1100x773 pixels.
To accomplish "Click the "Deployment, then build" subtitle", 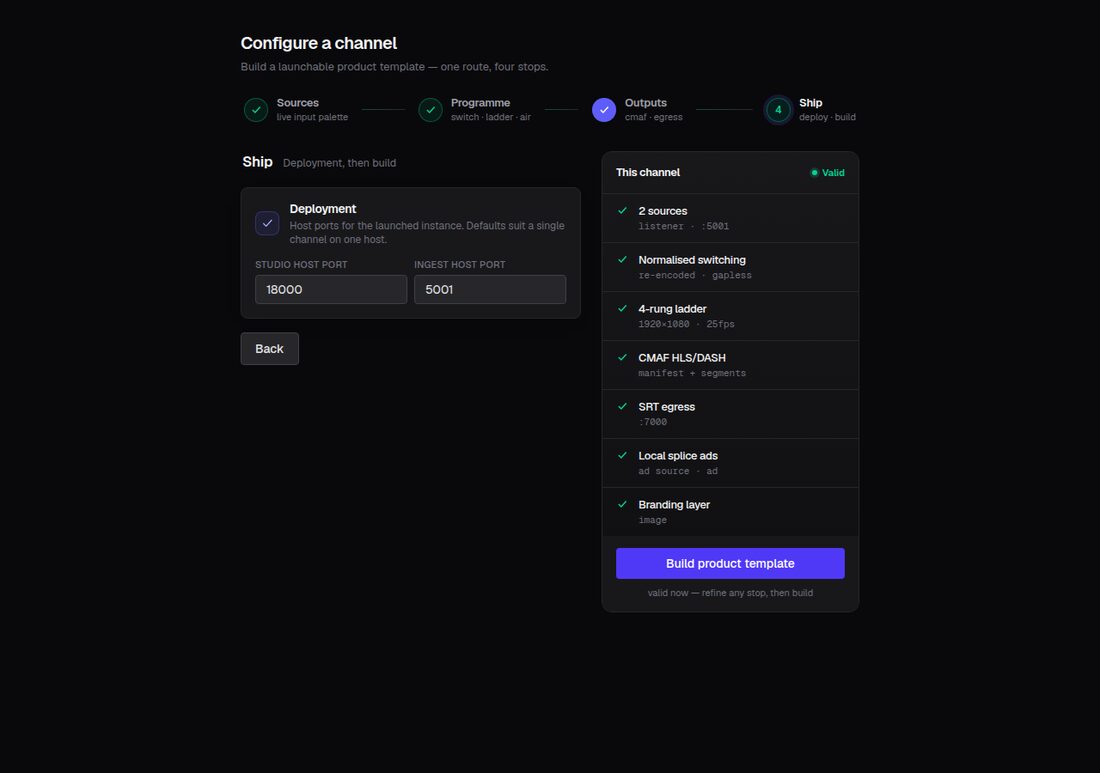I will point(340,163).
